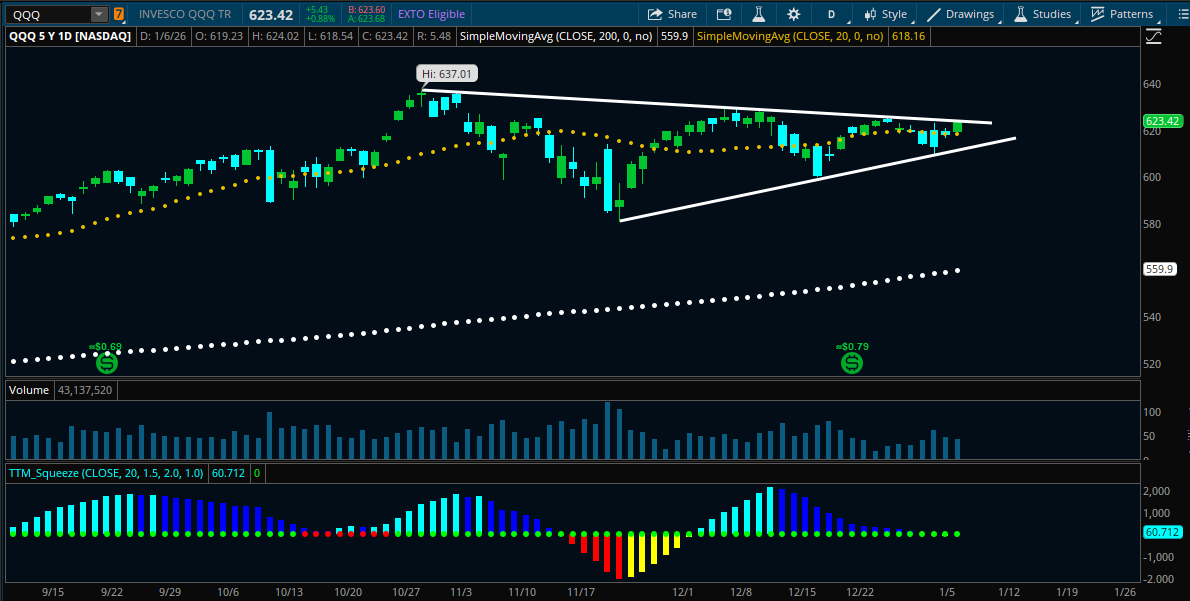Click the green 623.42 price axis label

1161,120
